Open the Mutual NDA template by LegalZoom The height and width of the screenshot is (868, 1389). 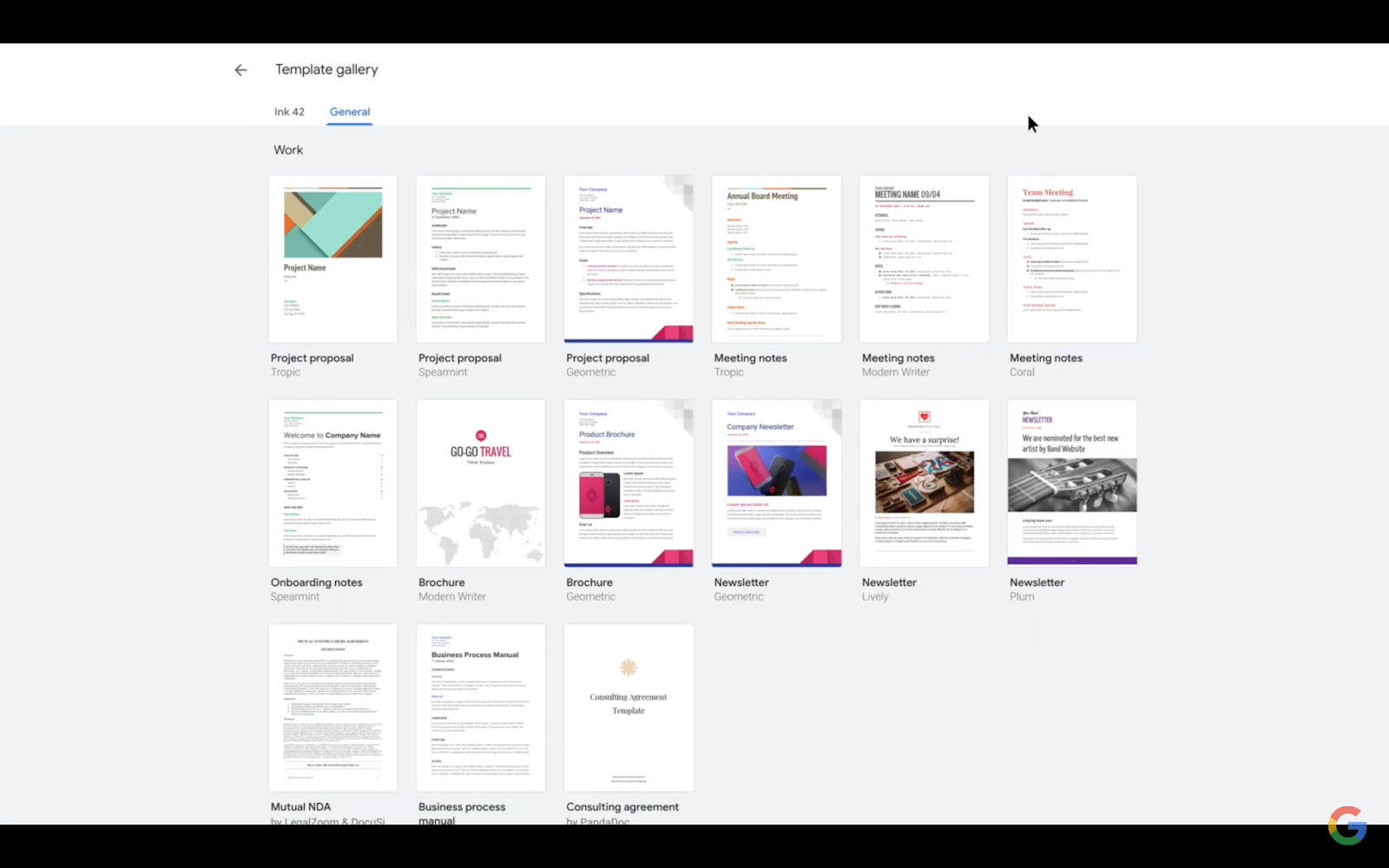pos(332,707)
